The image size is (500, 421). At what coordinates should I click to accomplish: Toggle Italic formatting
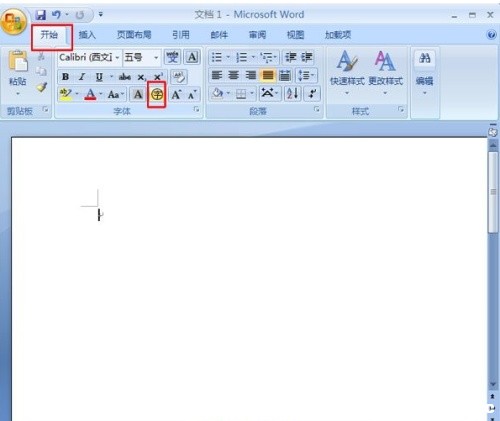pos(82,77)
